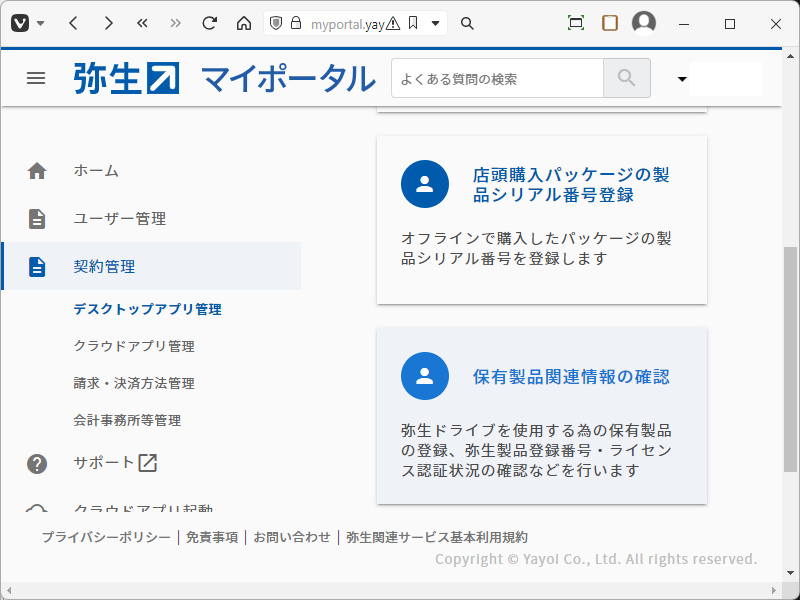Click the padlock site info icon

[296, 23]
